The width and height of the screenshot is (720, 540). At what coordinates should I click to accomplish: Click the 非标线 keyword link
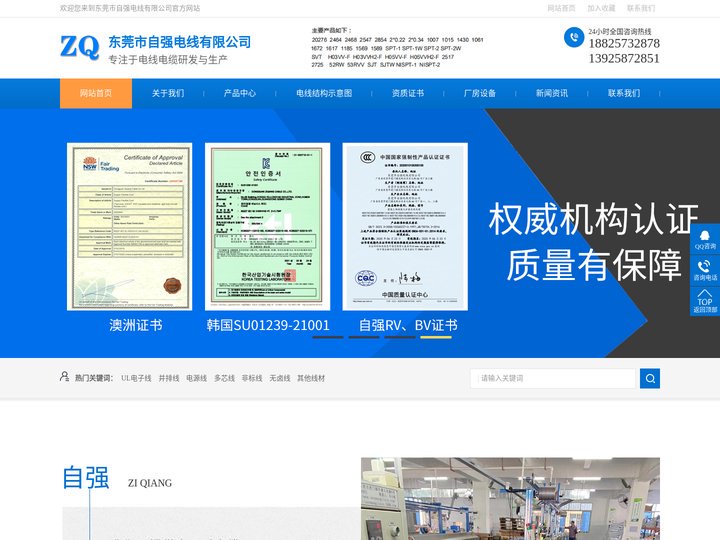[252, 378]
